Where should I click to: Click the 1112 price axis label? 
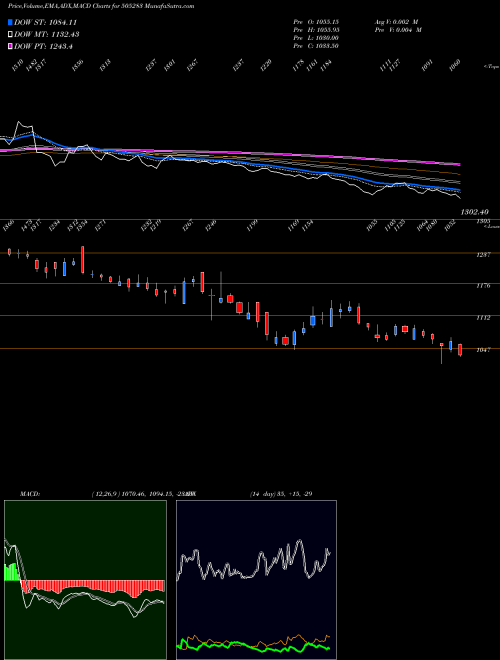[x=483, y=318]
